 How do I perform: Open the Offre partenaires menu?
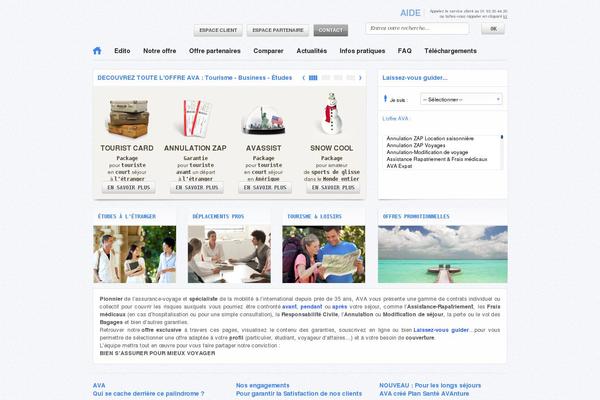click(215, 51)
